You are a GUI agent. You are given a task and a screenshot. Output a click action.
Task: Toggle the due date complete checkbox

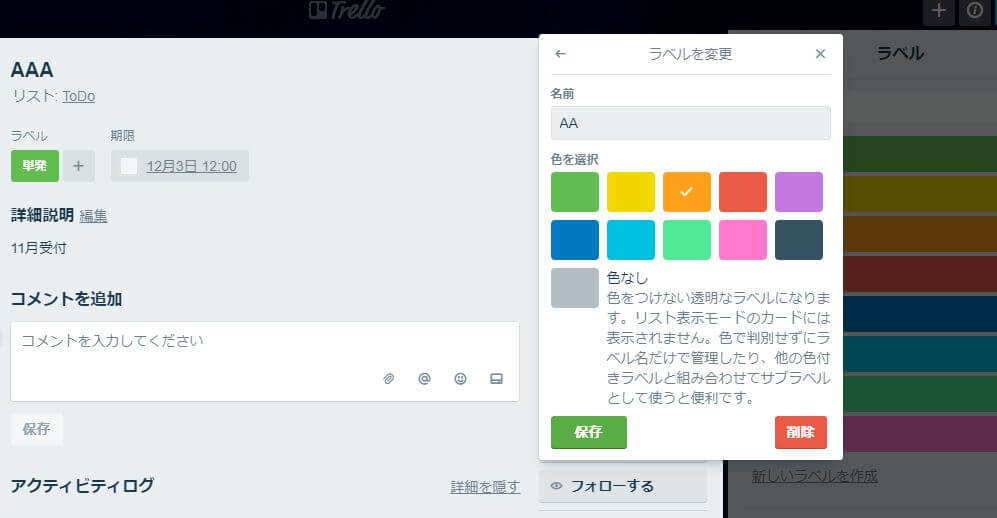[129, 166]
